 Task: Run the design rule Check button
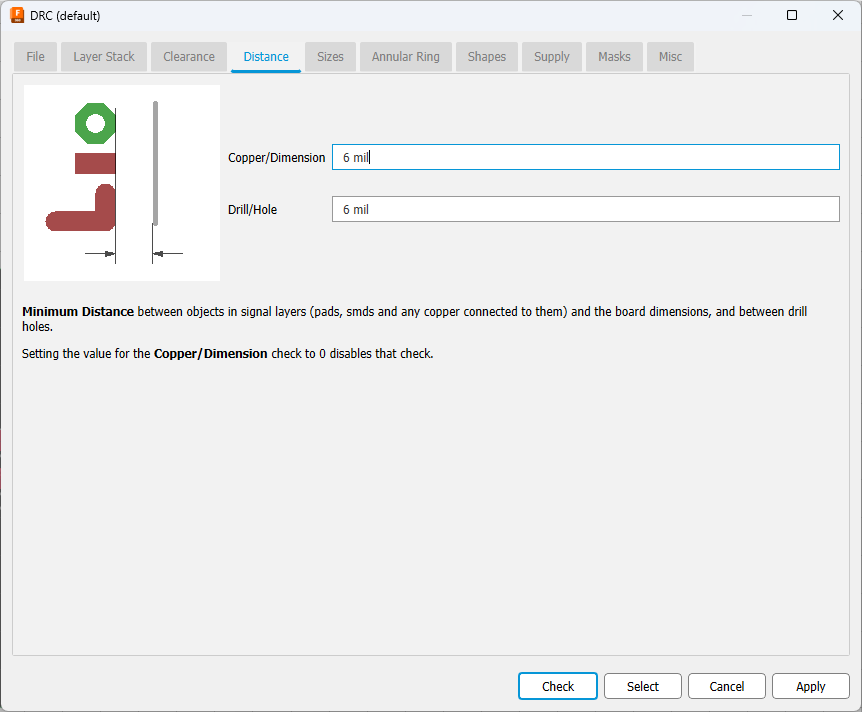[x=558, y=686]
